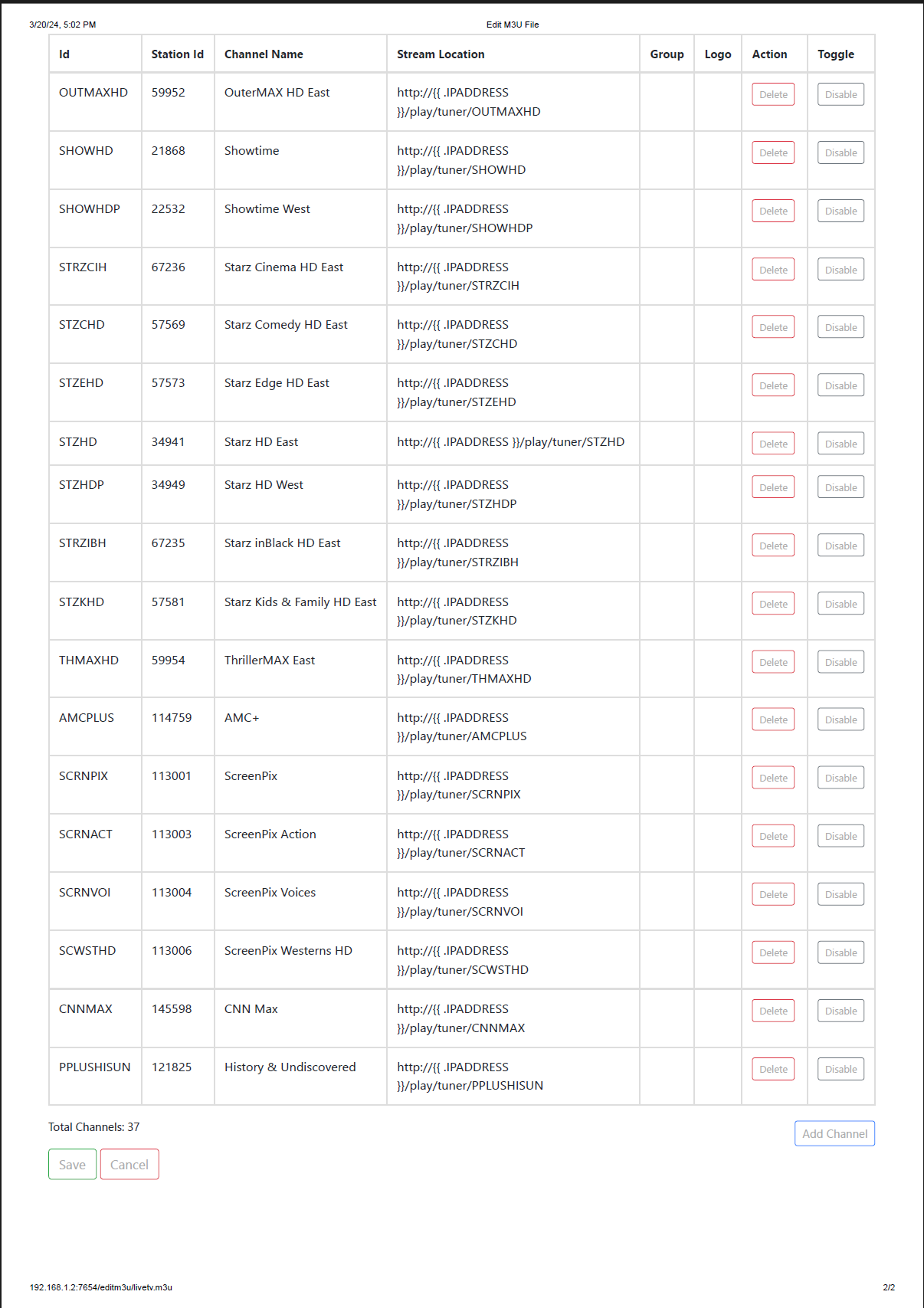Screen dimensions: 924x1308
Task: Delete the ScreenPix Action channel
Action: 772,837
